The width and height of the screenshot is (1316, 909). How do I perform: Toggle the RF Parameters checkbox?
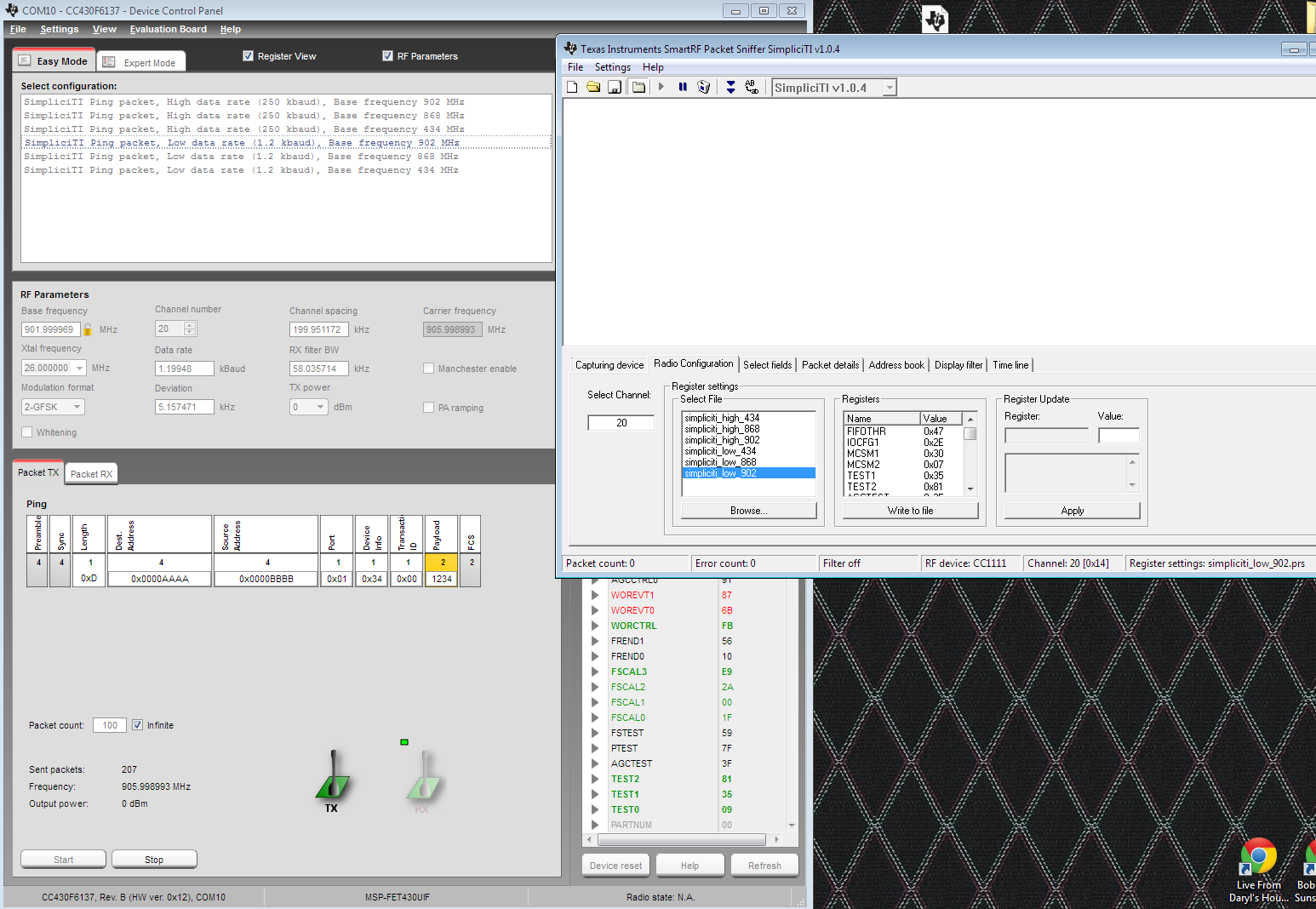[387, 56]
